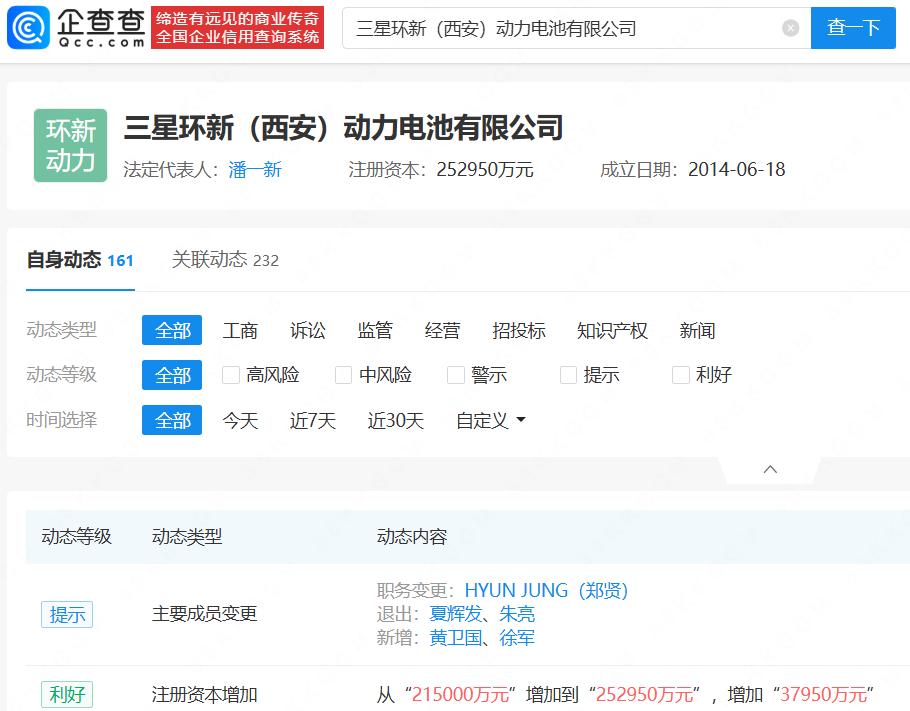
Task: Open legal representative 潘一新 profile
Action: (x=256, y=170)
